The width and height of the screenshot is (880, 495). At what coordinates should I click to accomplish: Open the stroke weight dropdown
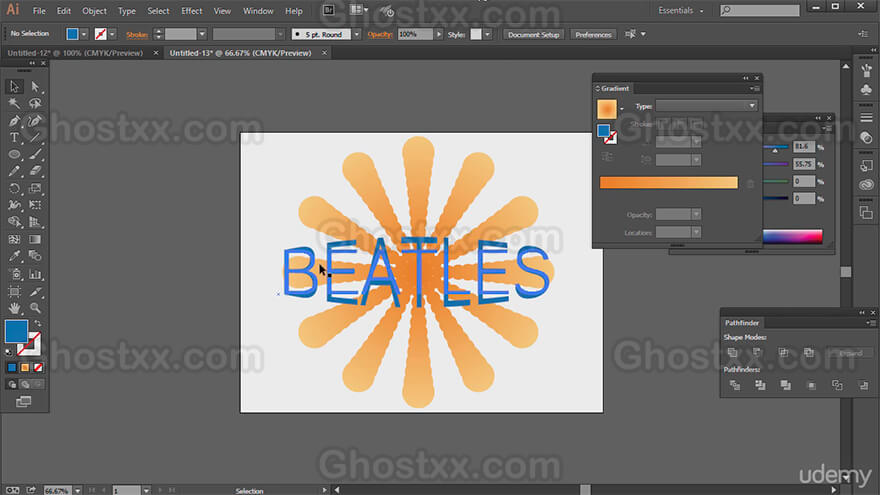point(202,34)
